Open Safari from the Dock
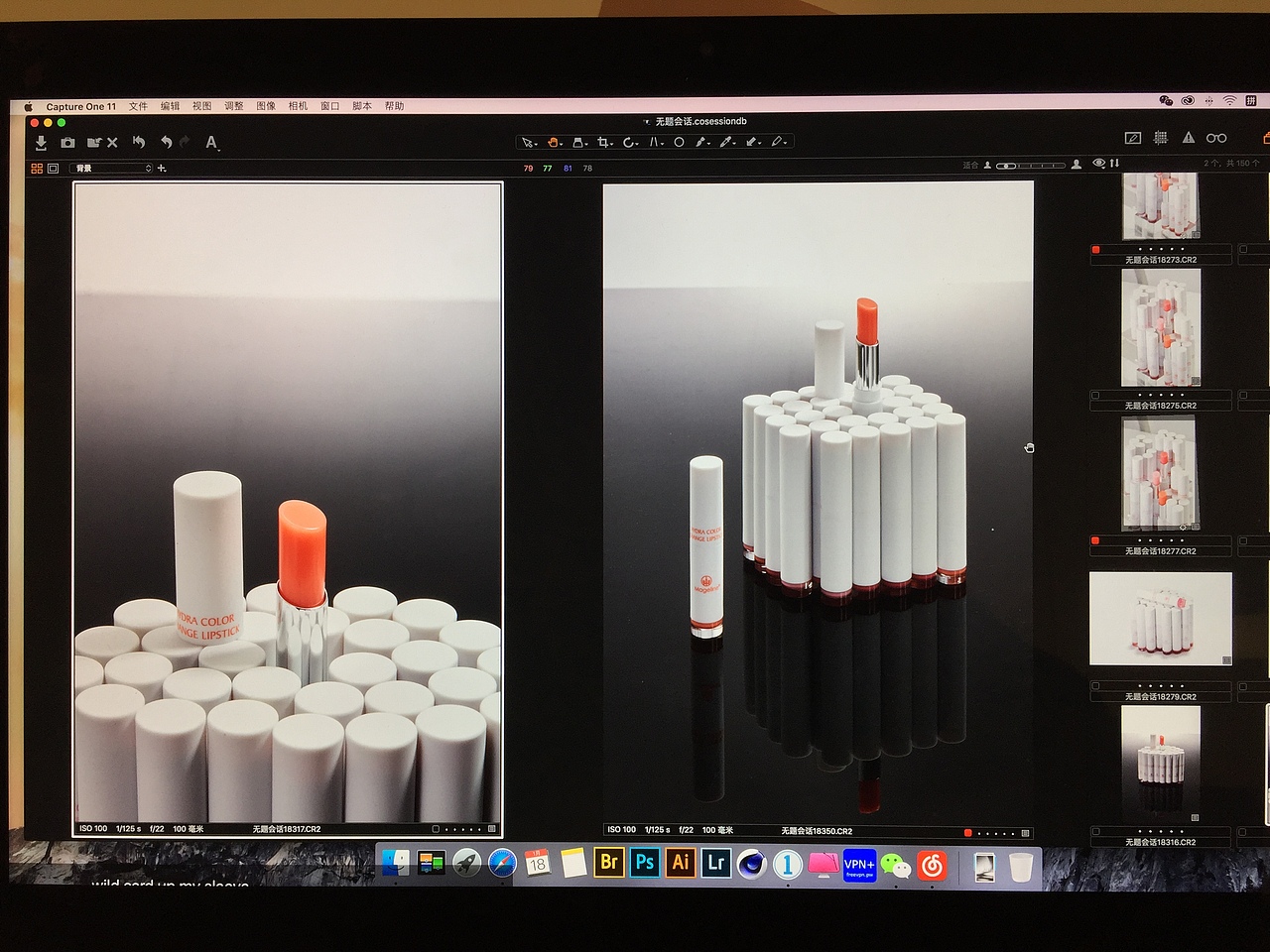Image resolution: width=1270 pixels, height=952 pixels. (501, 864)
